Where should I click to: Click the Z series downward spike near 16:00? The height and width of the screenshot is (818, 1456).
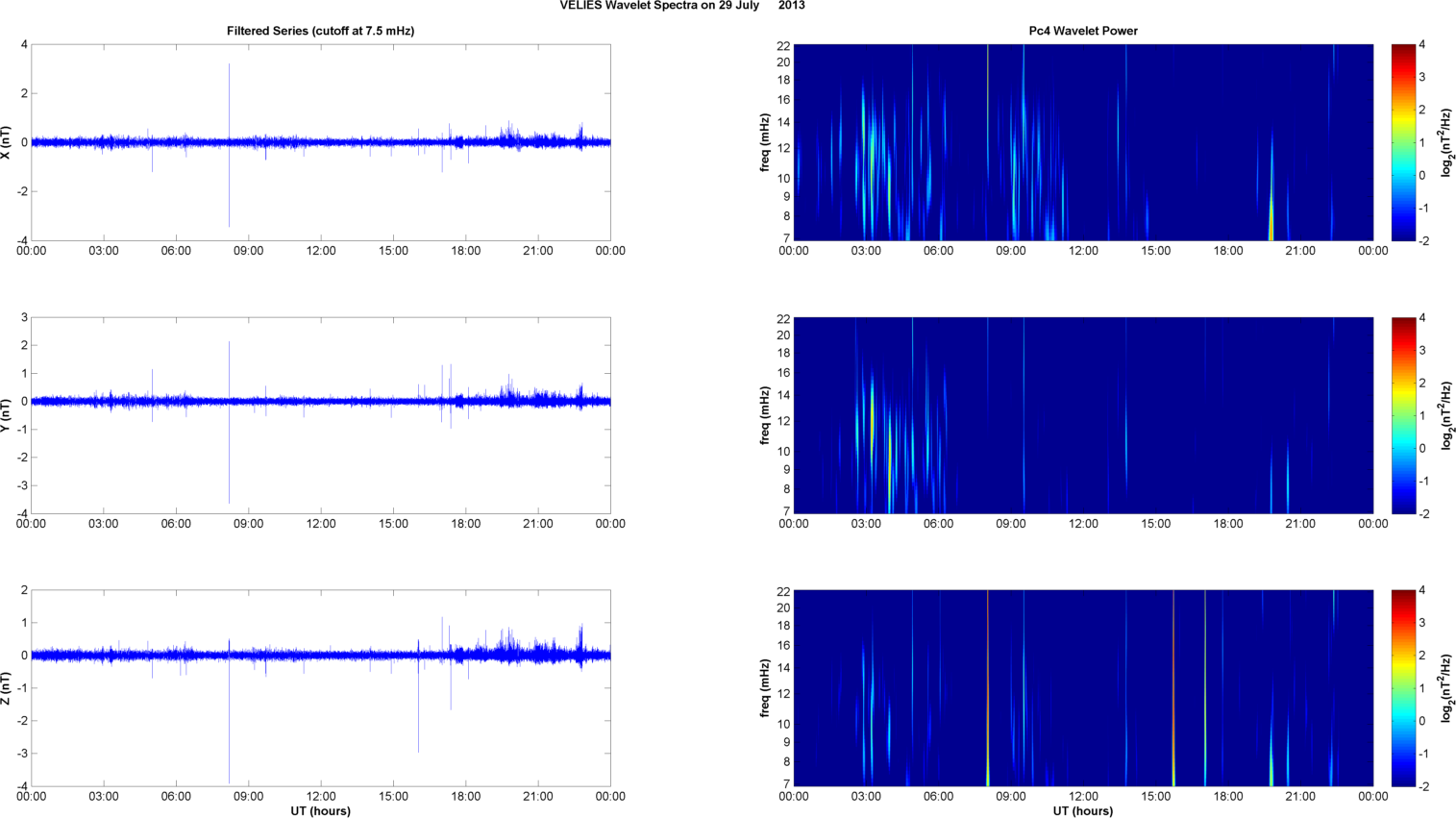coord(418,696)
